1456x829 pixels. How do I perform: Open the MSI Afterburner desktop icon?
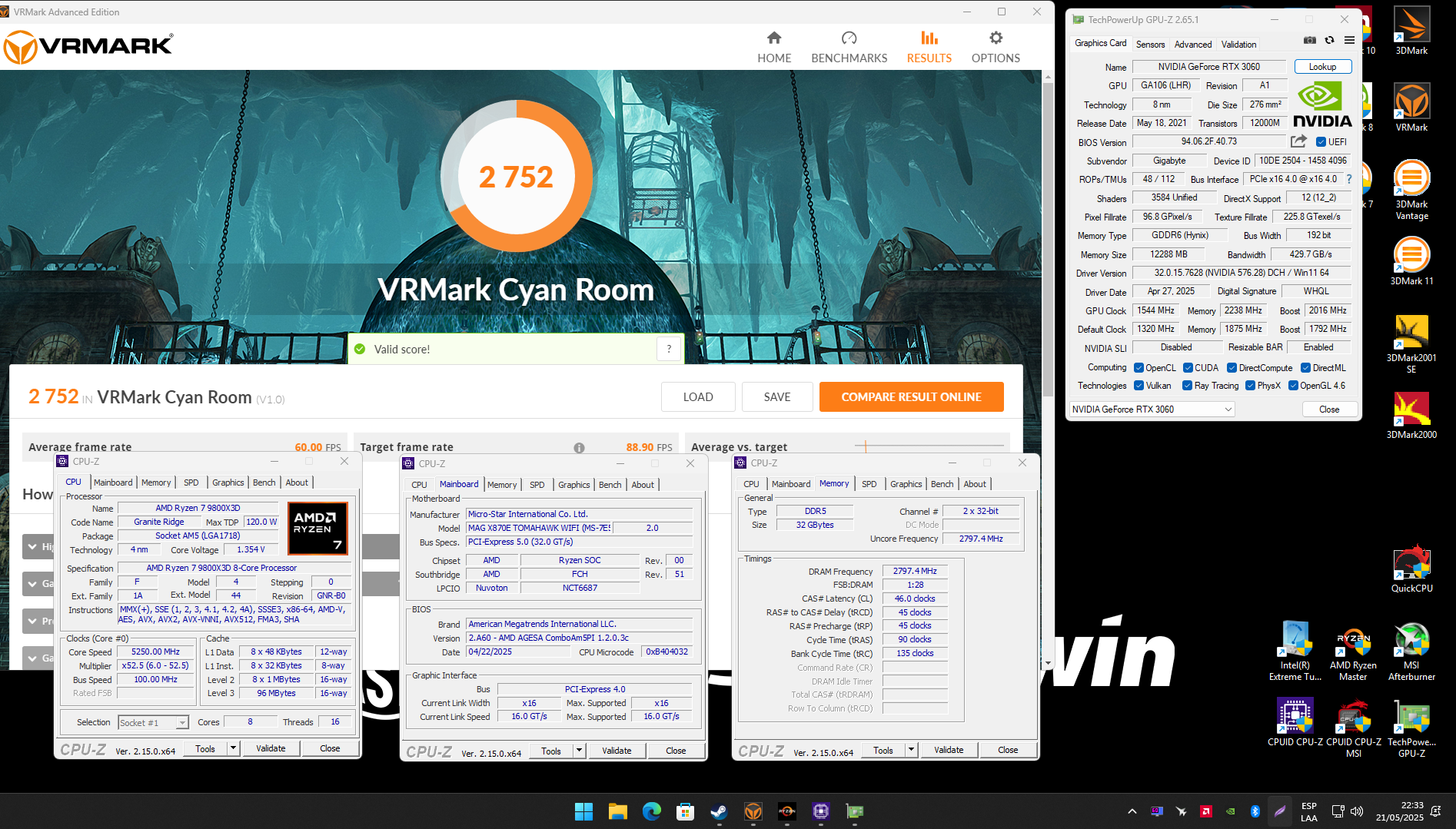[x=1411, y=651]
